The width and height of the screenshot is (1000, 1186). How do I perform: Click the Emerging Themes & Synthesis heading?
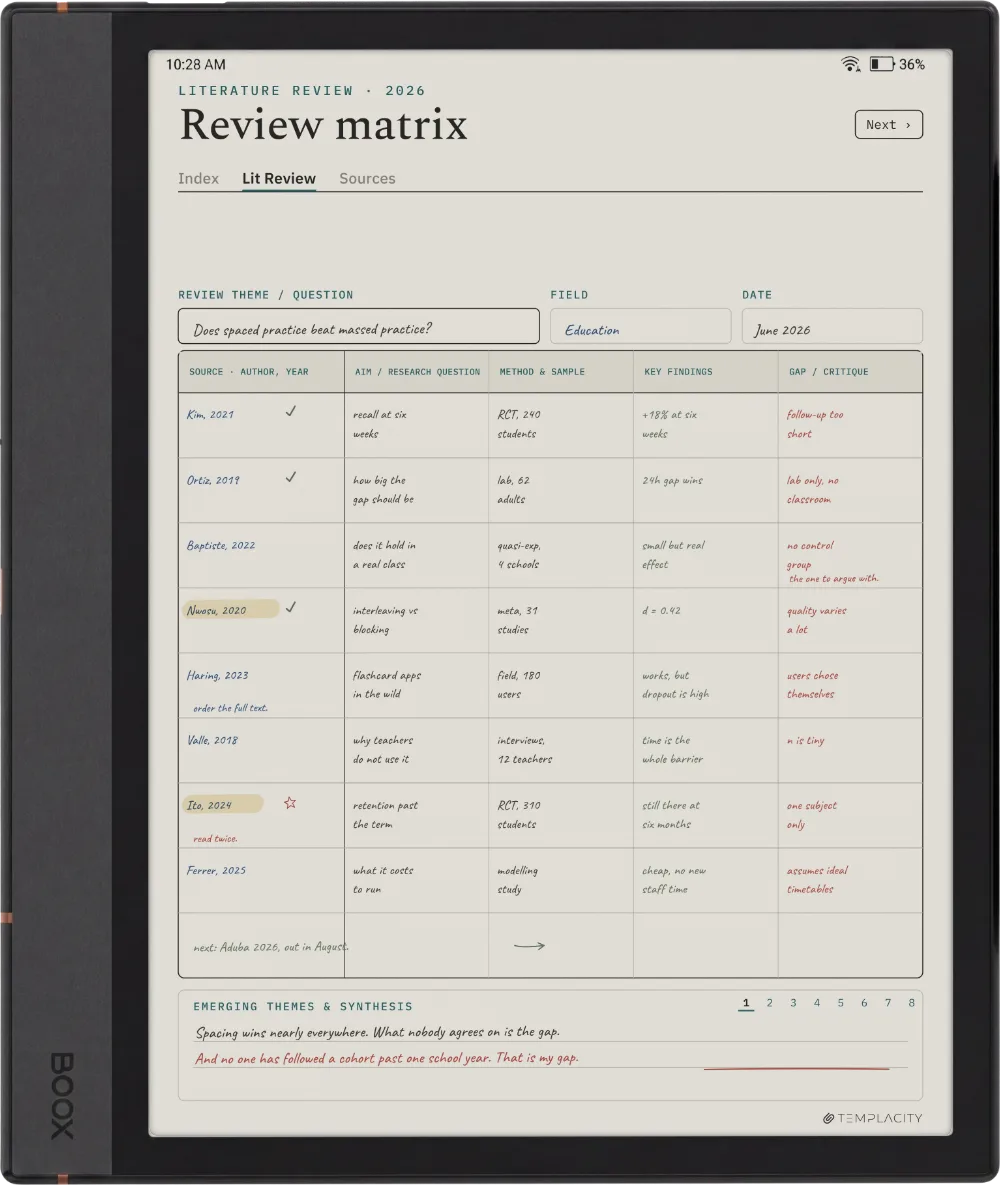coord(303,1007)
